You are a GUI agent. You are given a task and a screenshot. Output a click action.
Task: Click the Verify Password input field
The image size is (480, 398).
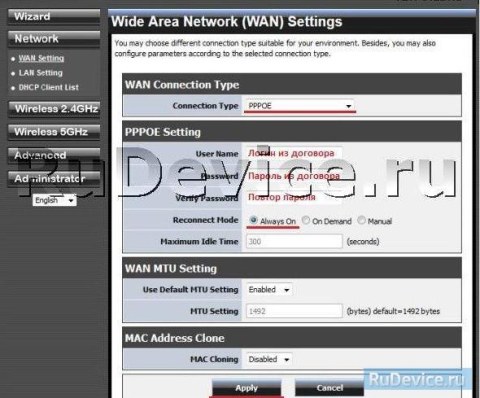coord(294,197)
